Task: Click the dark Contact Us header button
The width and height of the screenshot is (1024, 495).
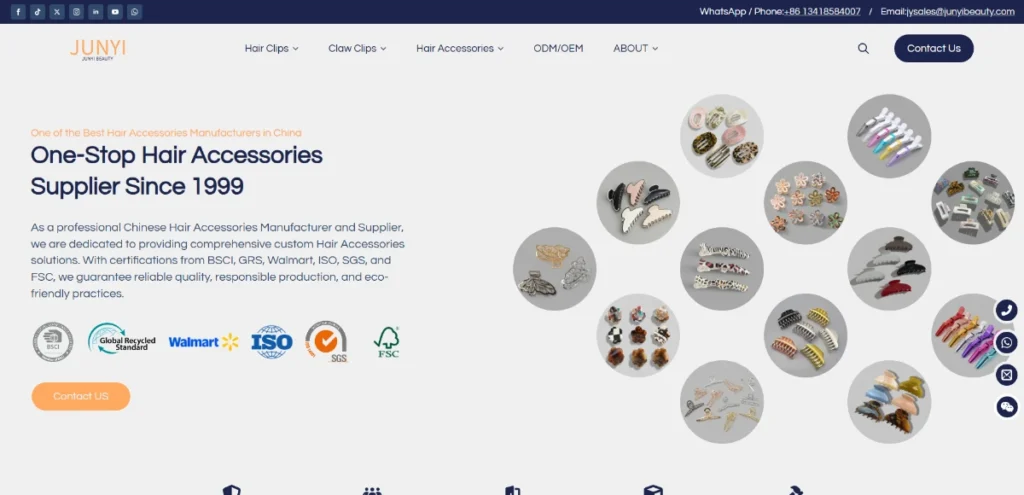Action: [x=934, y=48]
